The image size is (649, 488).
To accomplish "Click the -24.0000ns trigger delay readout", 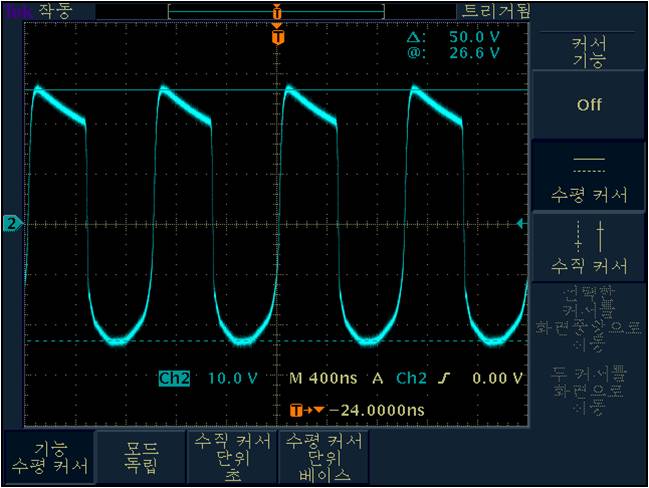I will 377,410.
